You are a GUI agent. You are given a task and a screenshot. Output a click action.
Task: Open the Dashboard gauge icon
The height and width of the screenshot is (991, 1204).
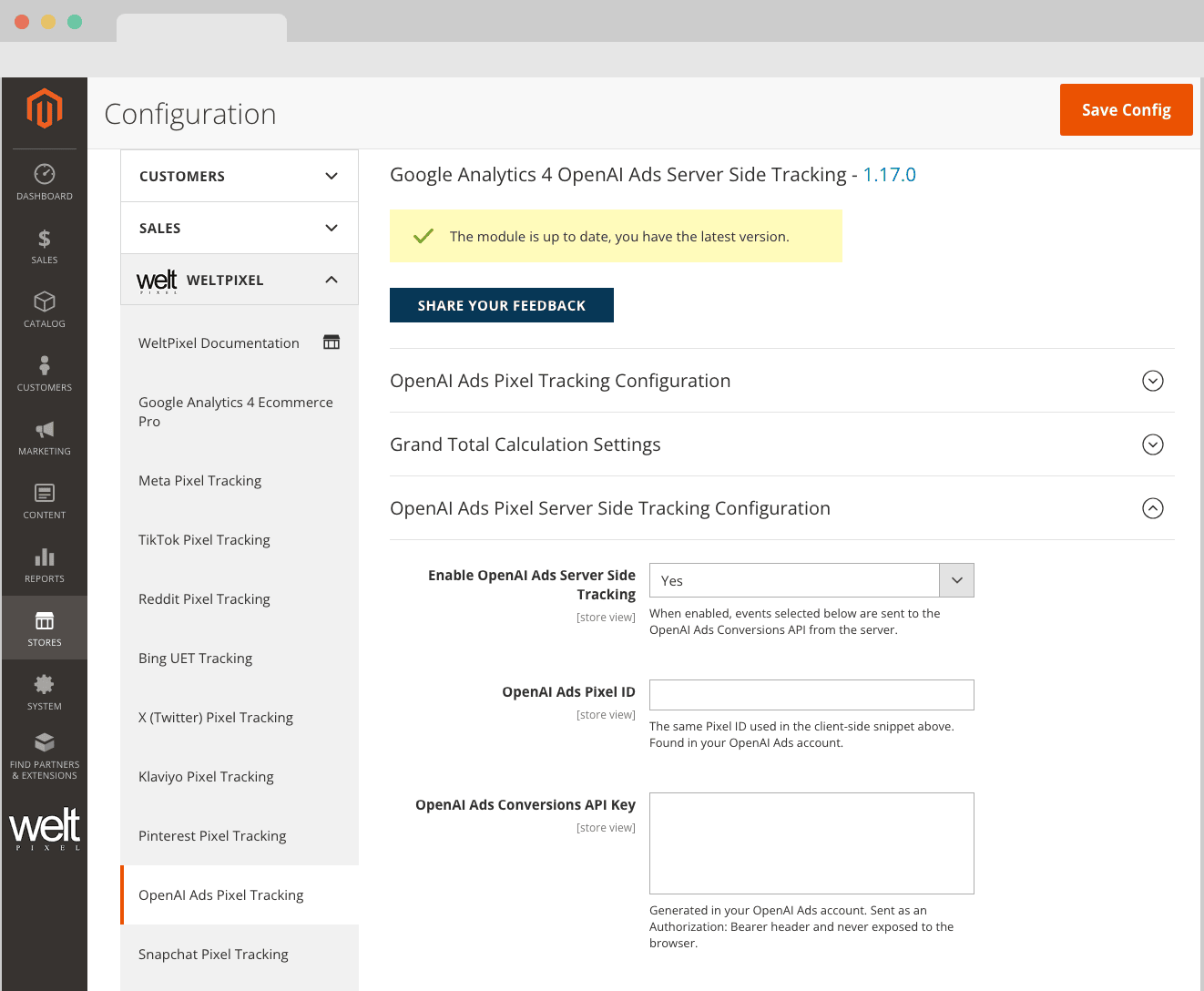click(45, 174)
